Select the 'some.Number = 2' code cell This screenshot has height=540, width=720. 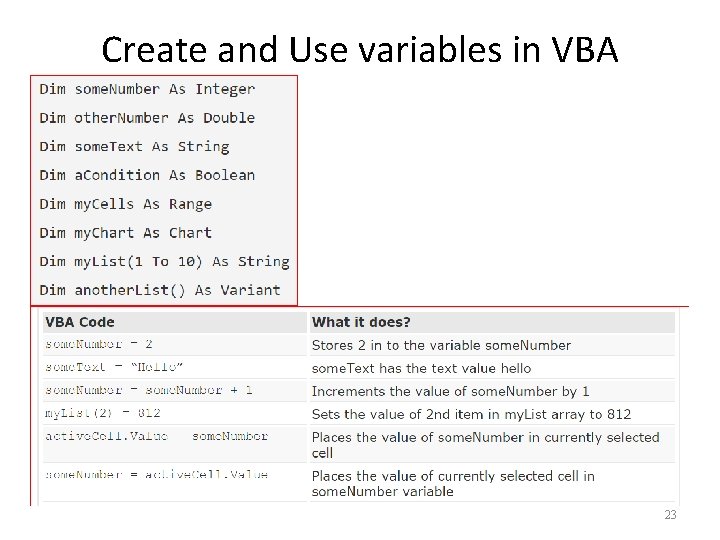pyautogui.click(x=99, y=344)
